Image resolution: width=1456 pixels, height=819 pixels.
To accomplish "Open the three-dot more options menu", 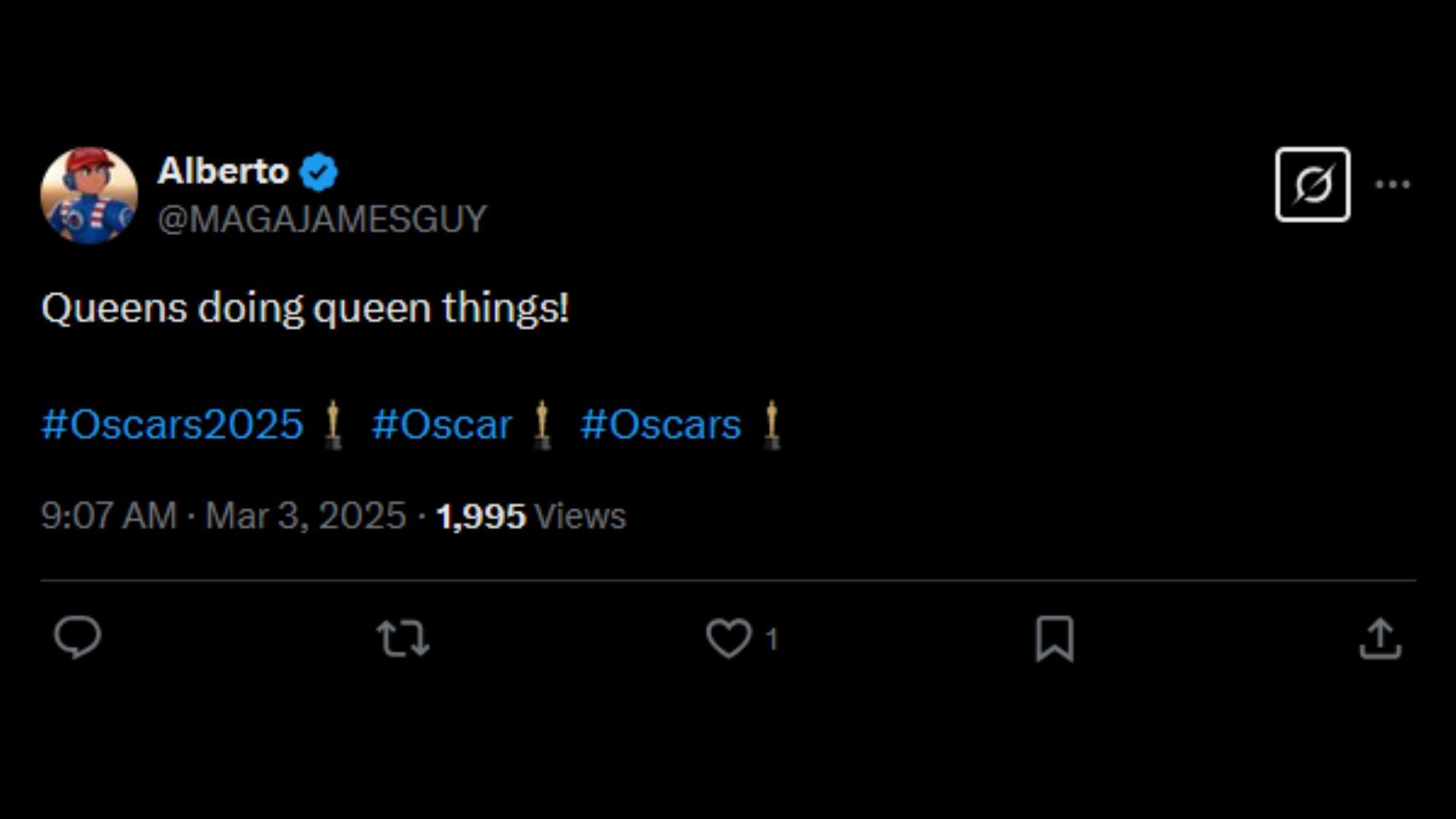I will [1392, 185].
